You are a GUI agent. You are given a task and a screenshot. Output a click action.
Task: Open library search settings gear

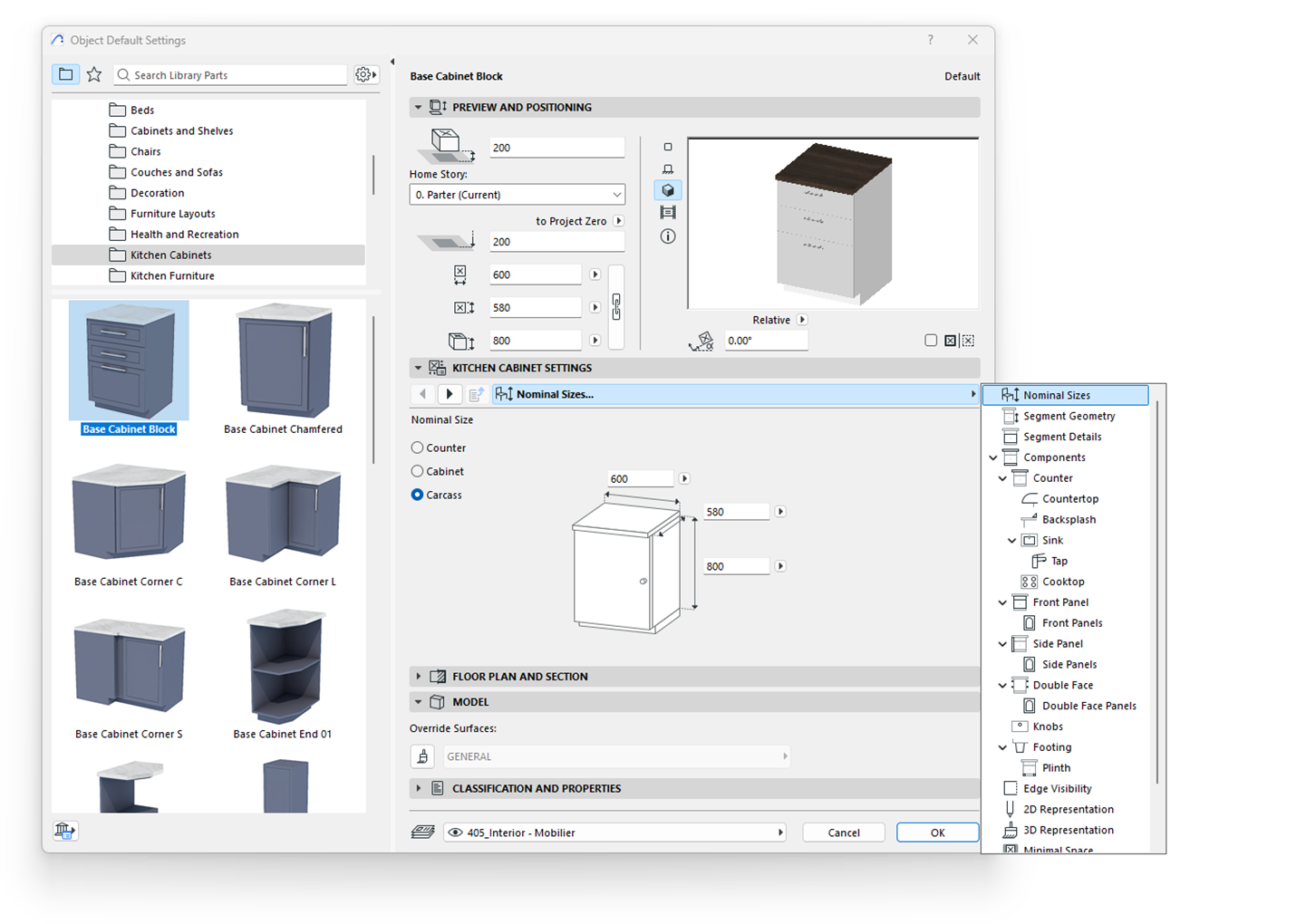[x=365, y=74]
